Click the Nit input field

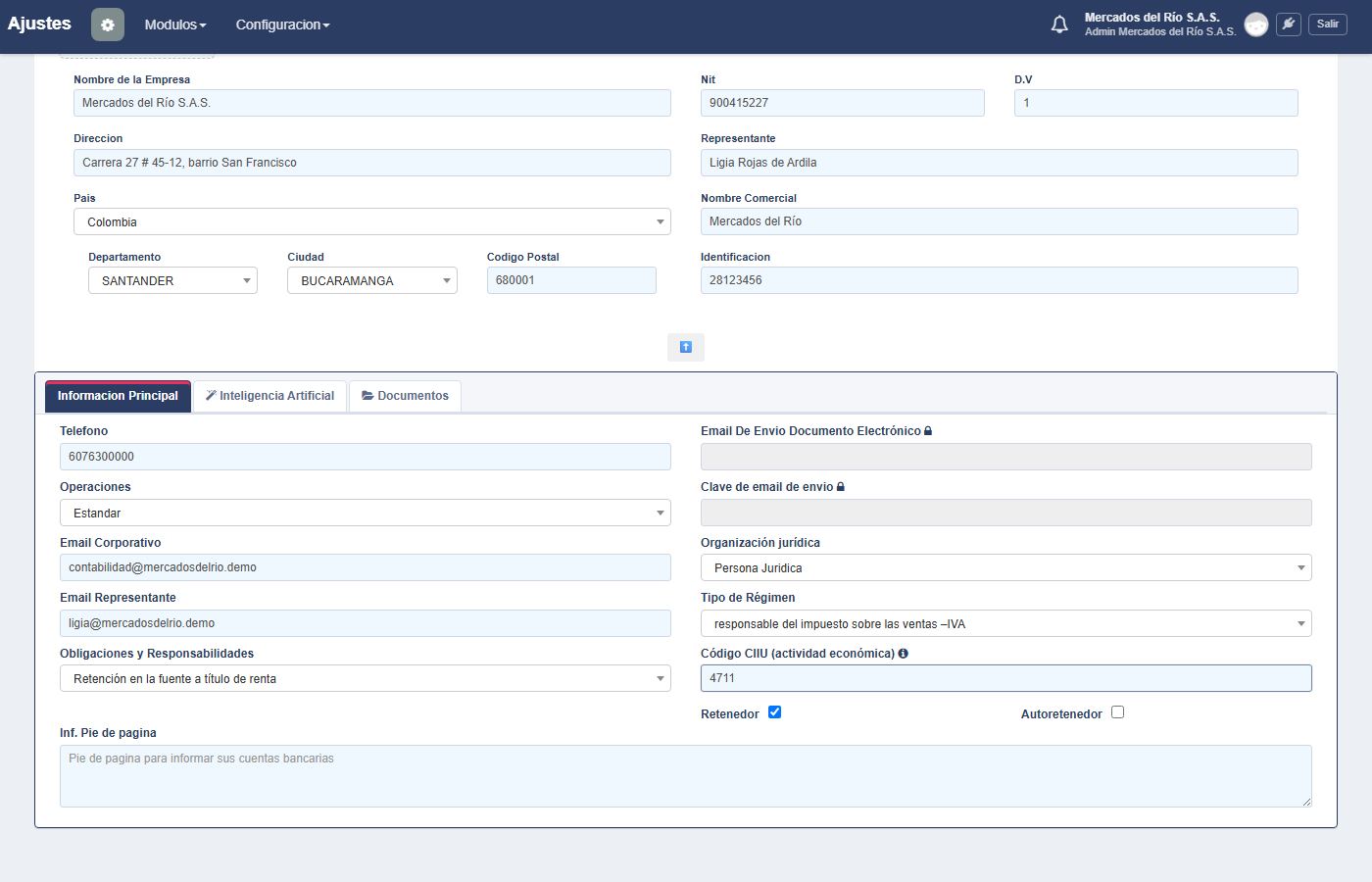coord(843,103)
